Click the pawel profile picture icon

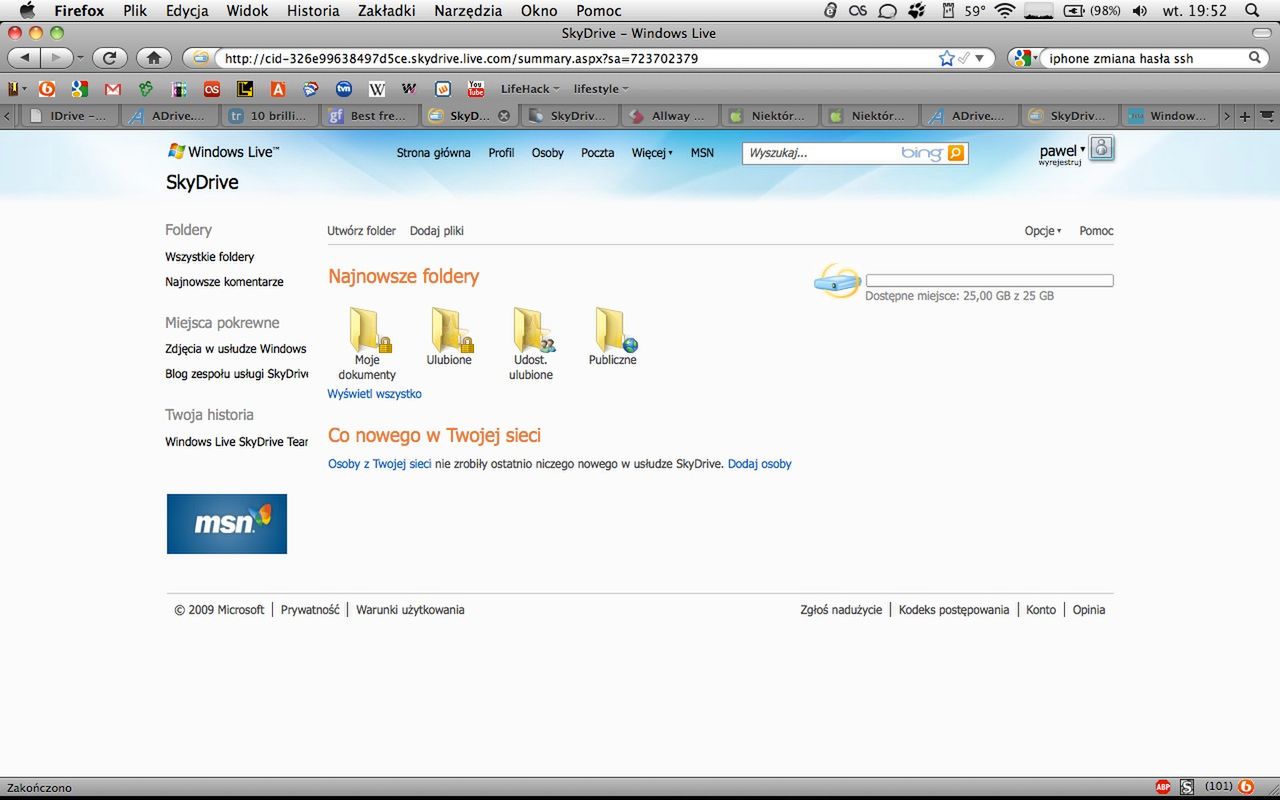pyautogui.click(x=1101, y=149)
